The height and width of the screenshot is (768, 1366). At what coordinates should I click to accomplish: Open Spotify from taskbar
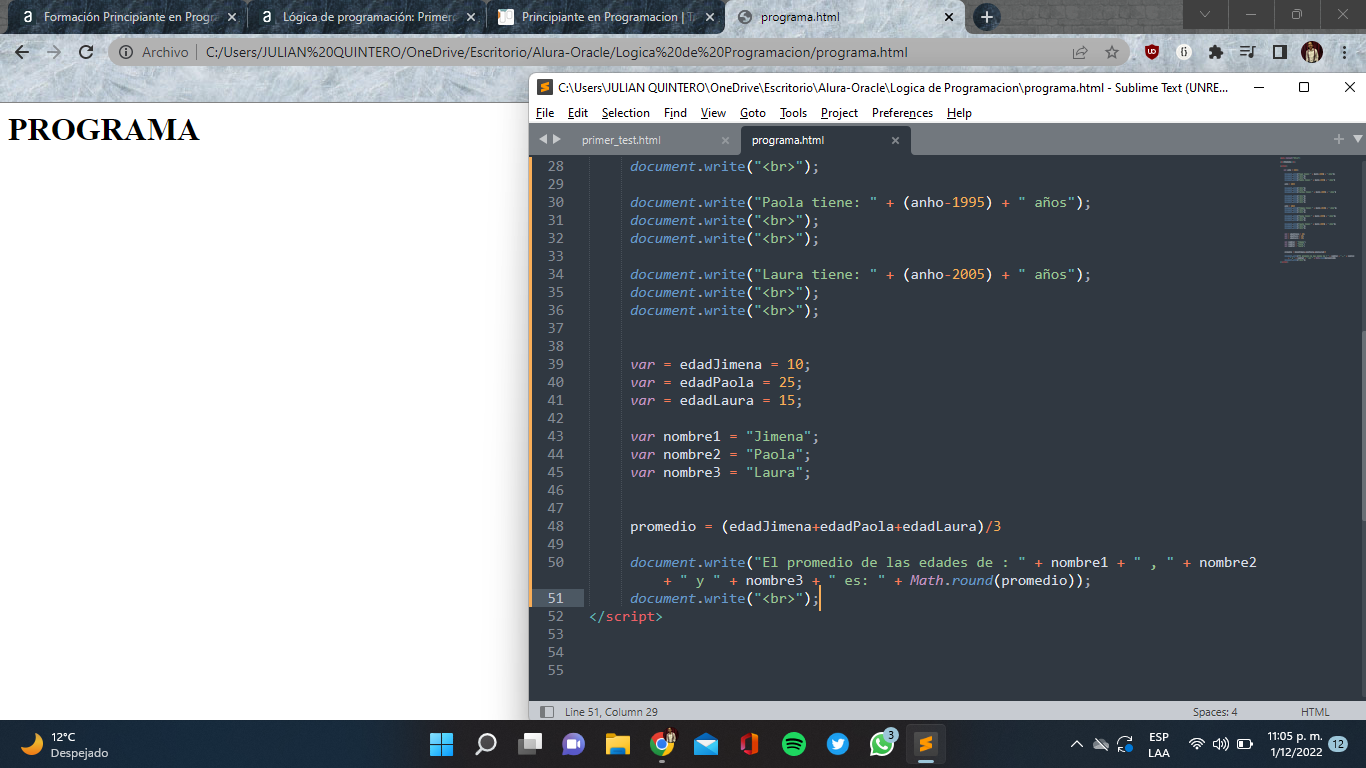(794, 744)
